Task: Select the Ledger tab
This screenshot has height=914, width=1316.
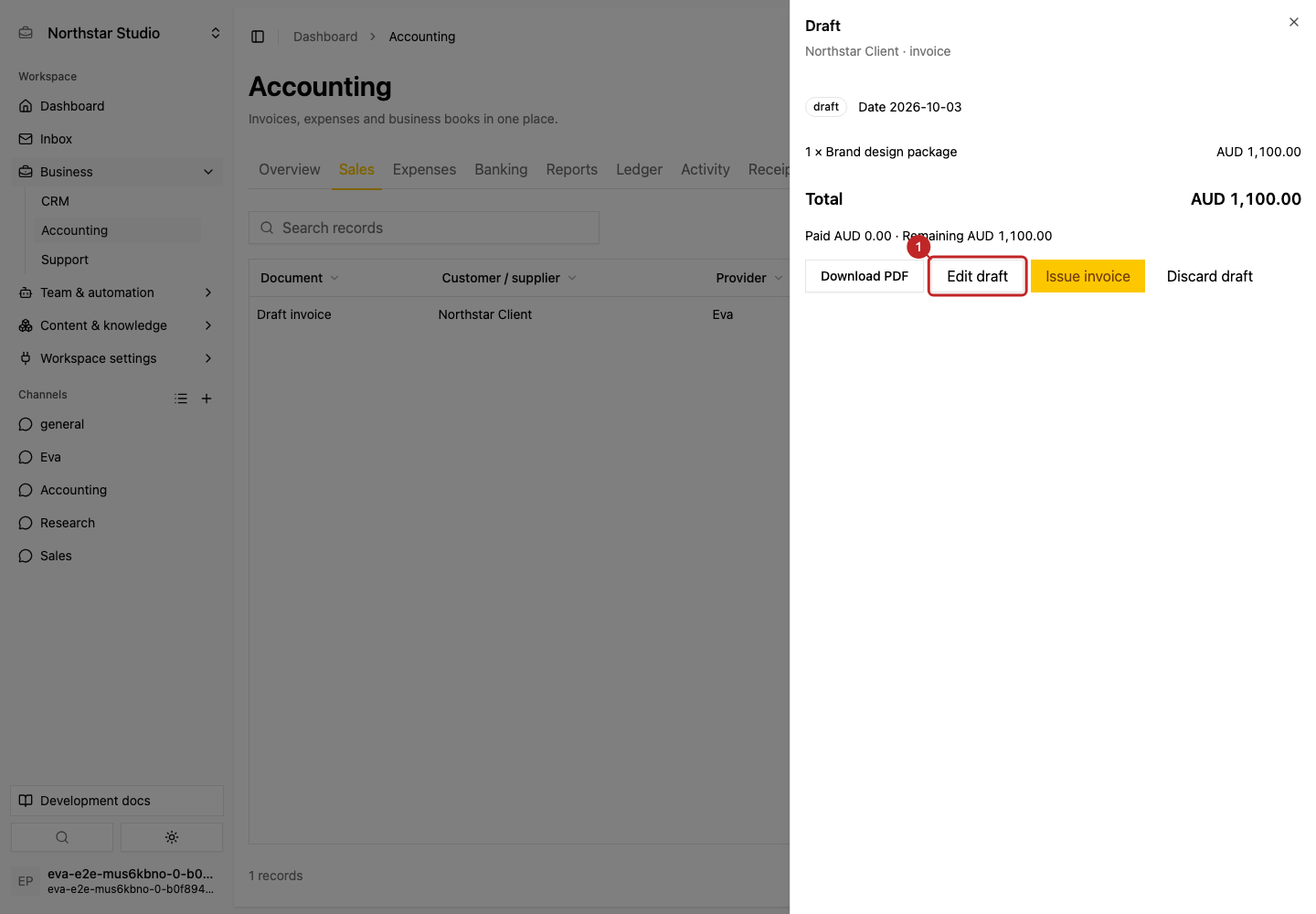Action: (x=639, y=170)
